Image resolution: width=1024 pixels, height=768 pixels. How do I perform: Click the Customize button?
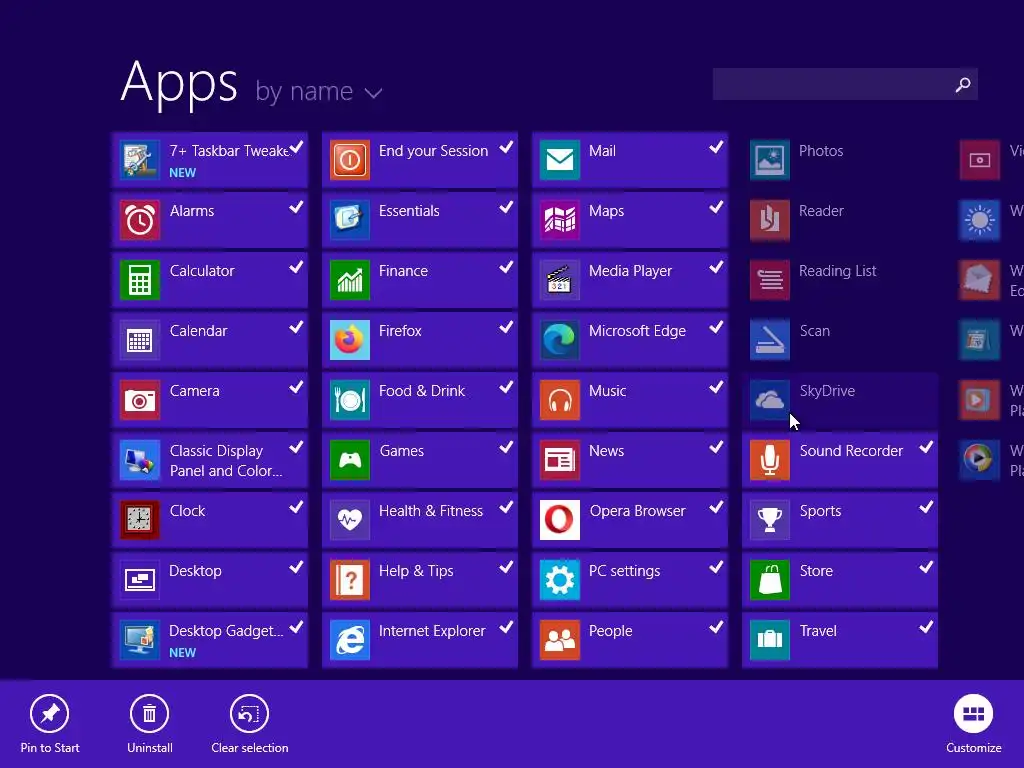click(x=973, y=724)
